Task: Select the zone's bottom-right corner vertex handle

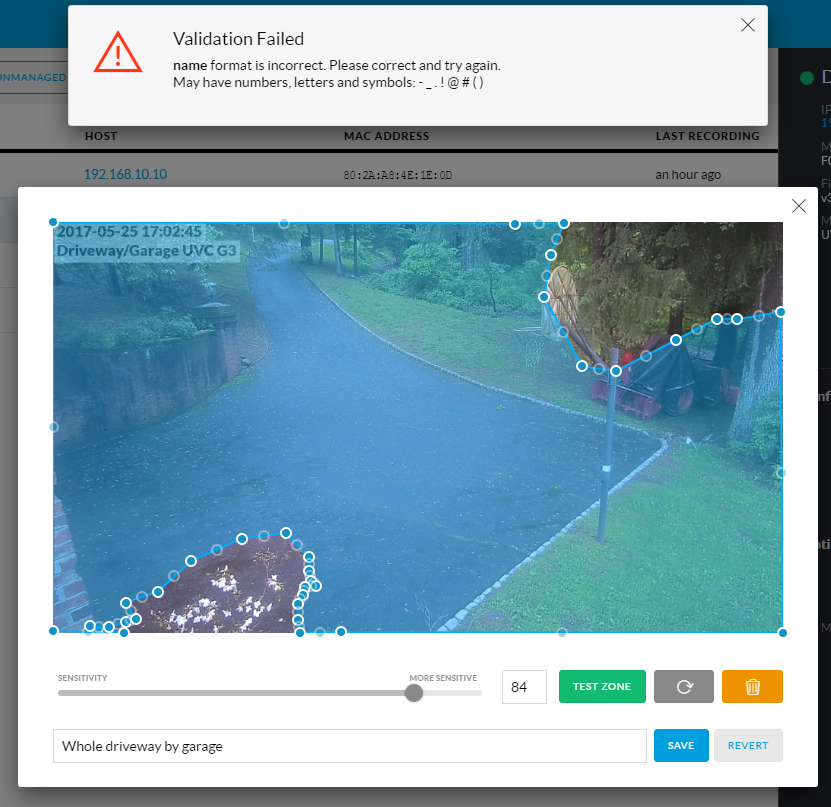Action: click(782, 632)
